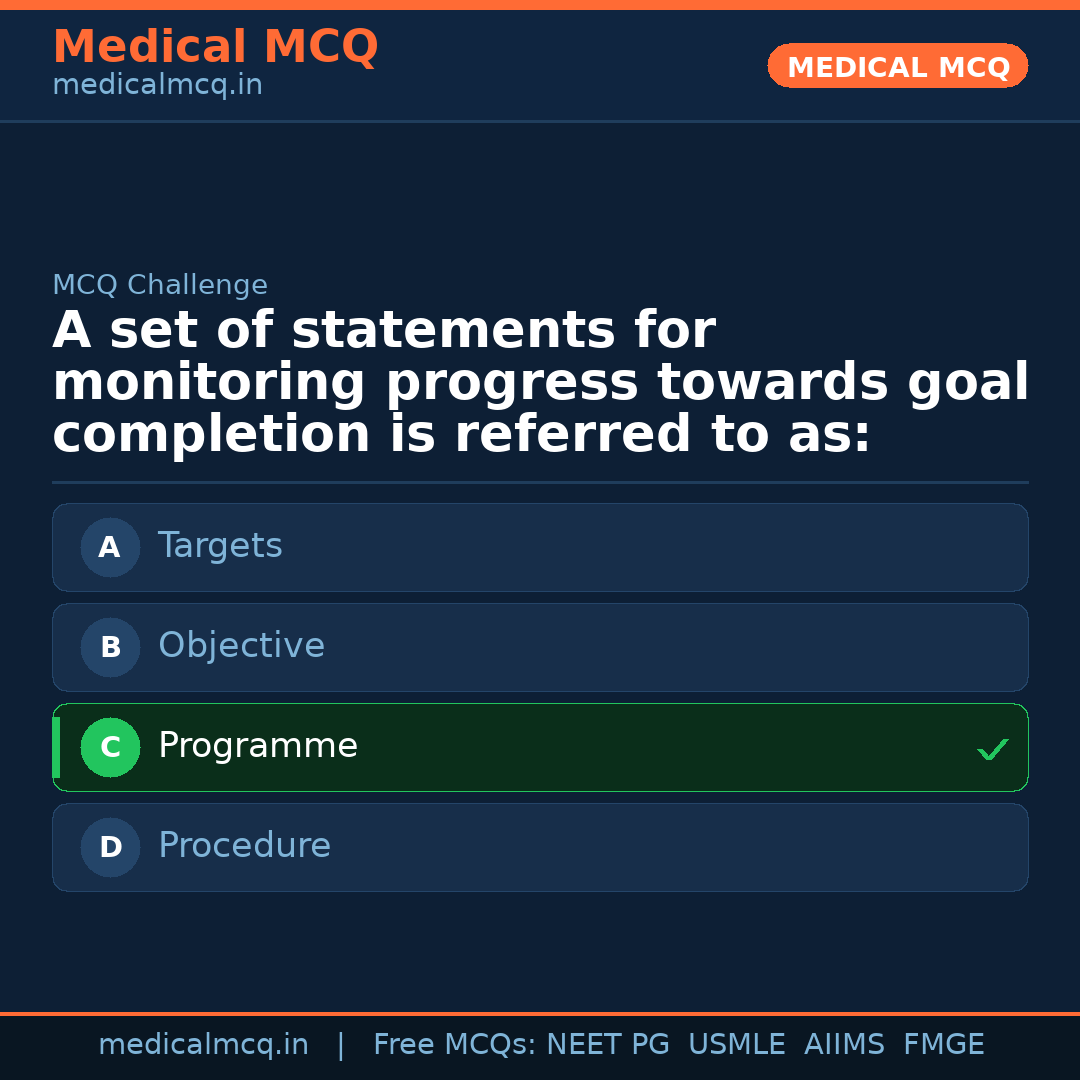Screen dimensions: 1080x1080
Task: Click AIIMS in the footer
Action: pyautogui.click(x=844, y=1045)
